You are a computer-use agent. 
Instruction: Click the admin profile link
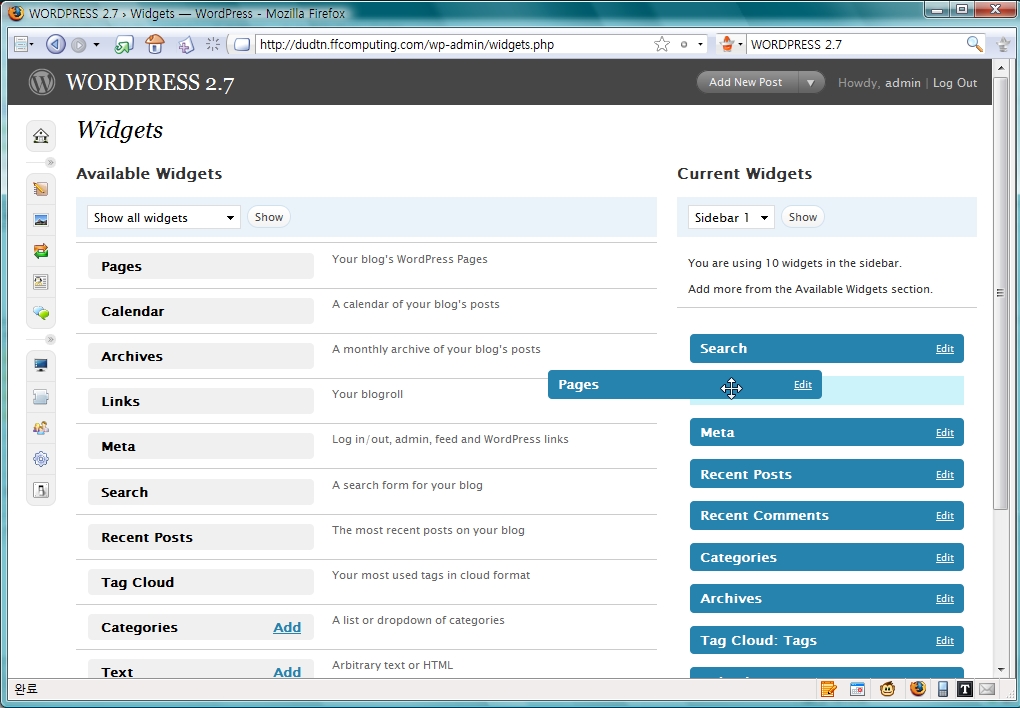(x=903, y=83)
